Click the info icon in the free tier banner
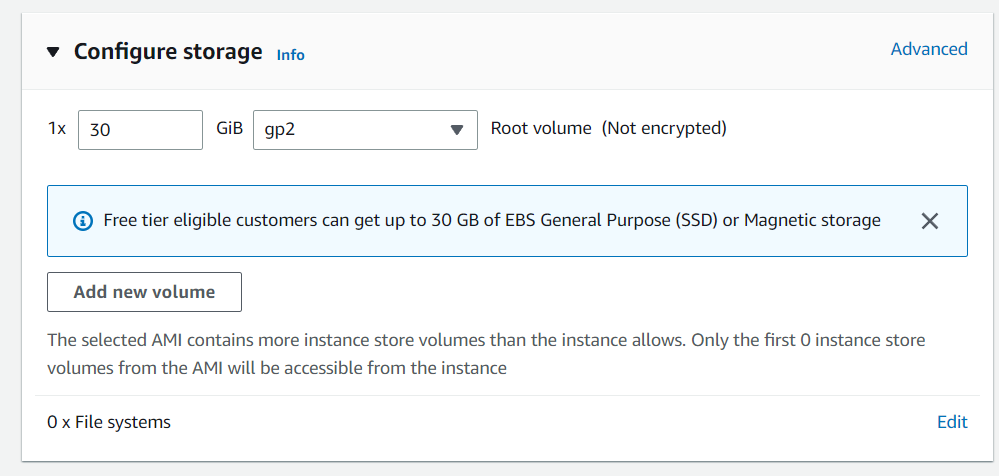Screen dimensions: 999x476 point(84,221)
